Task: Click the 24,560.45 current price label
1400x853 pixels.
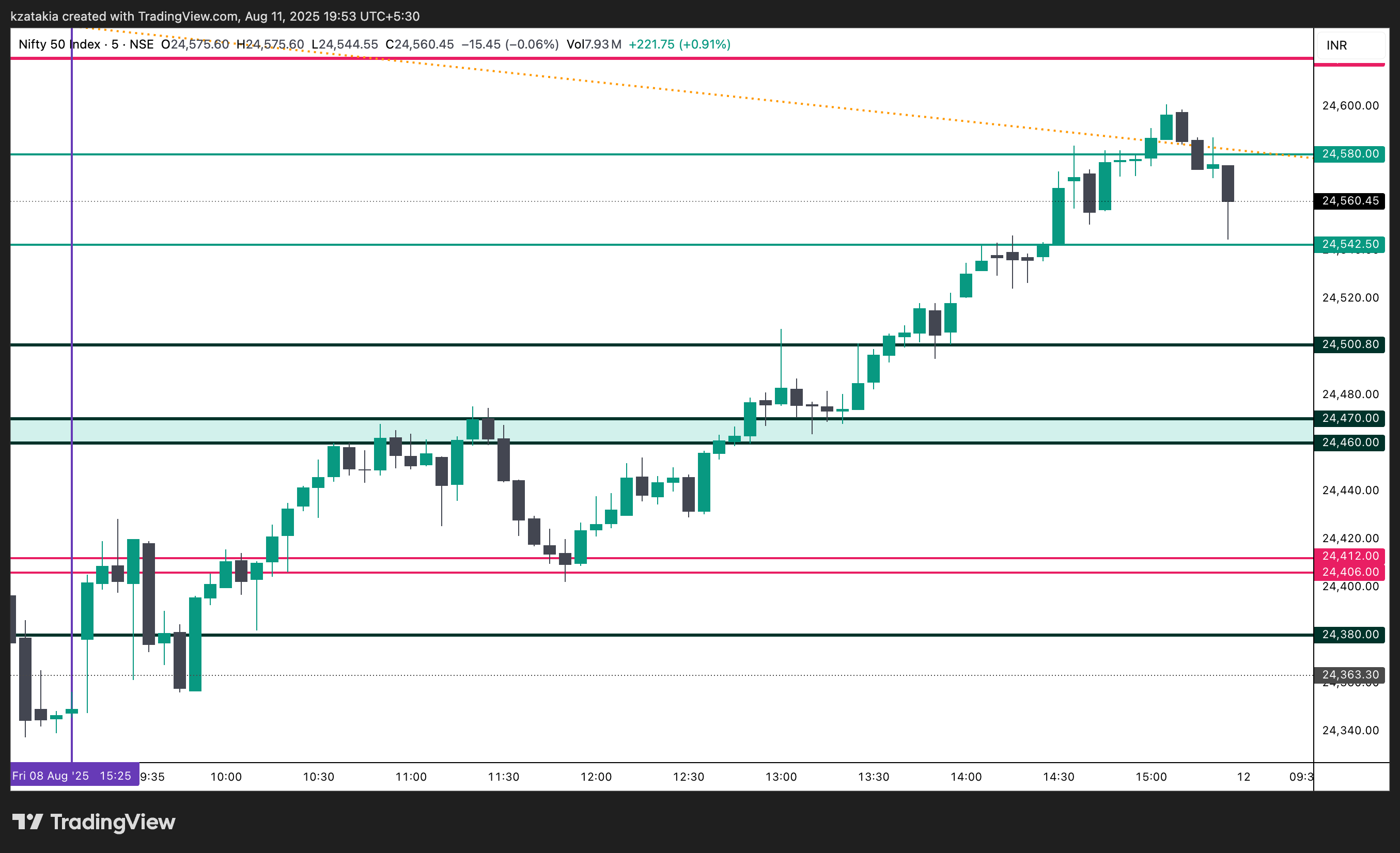Action: click(1349, 201)
